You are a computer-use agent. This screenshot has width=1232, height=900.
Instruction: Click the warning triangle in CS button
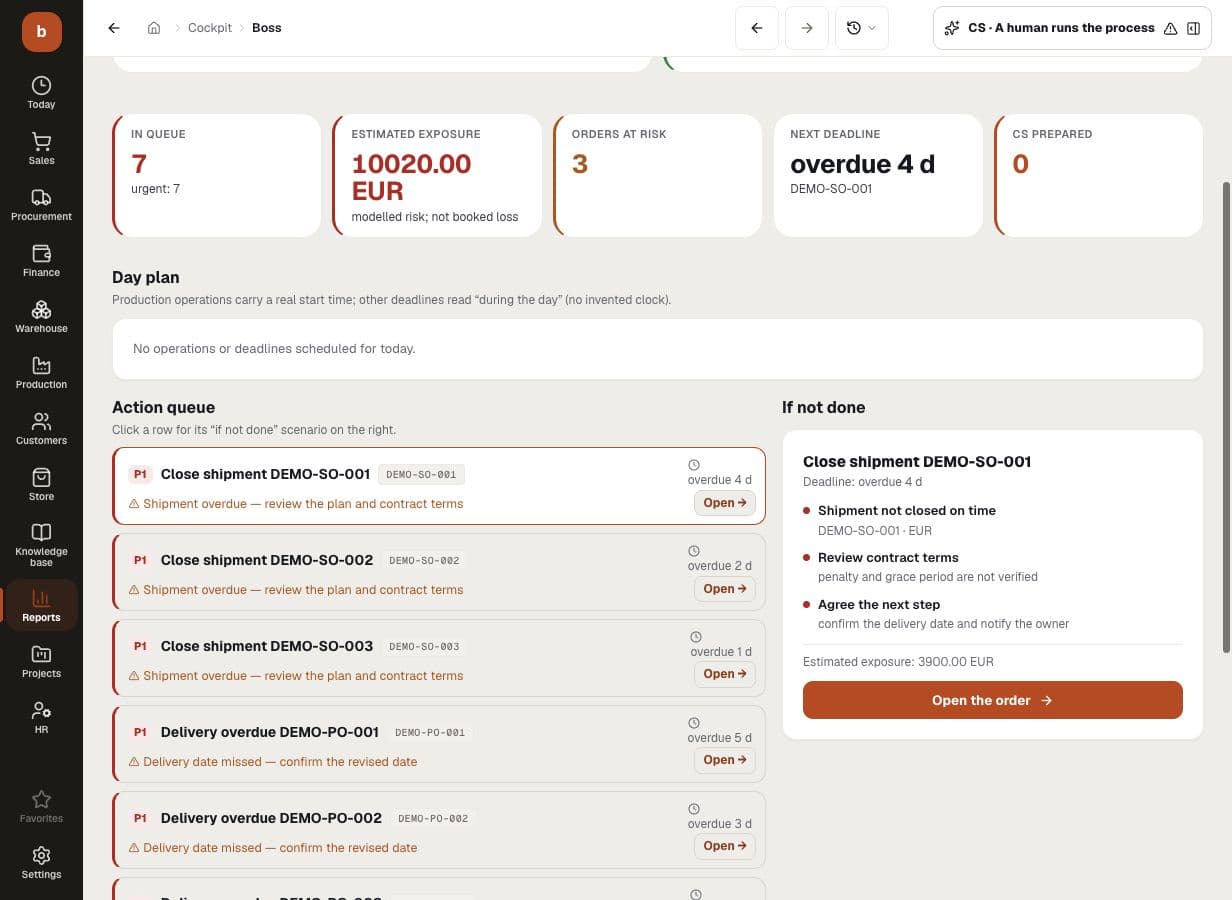click(1171, 28)
